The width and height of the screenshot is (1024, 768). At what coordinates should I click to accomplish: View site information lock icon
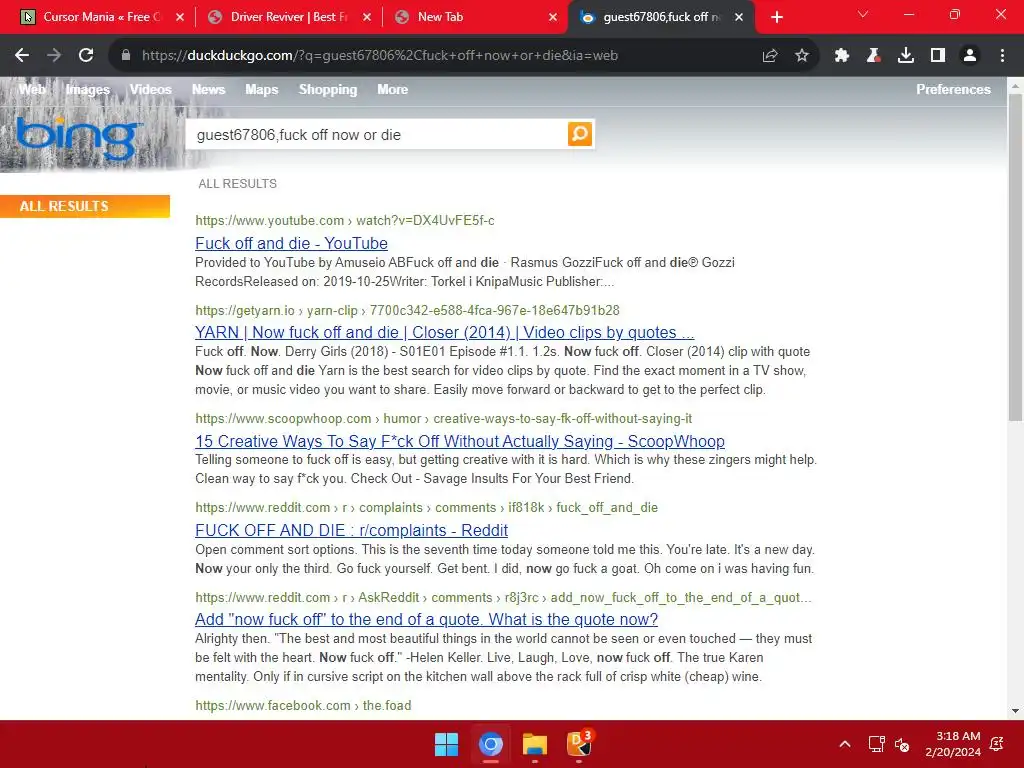[x=126, y=56]
